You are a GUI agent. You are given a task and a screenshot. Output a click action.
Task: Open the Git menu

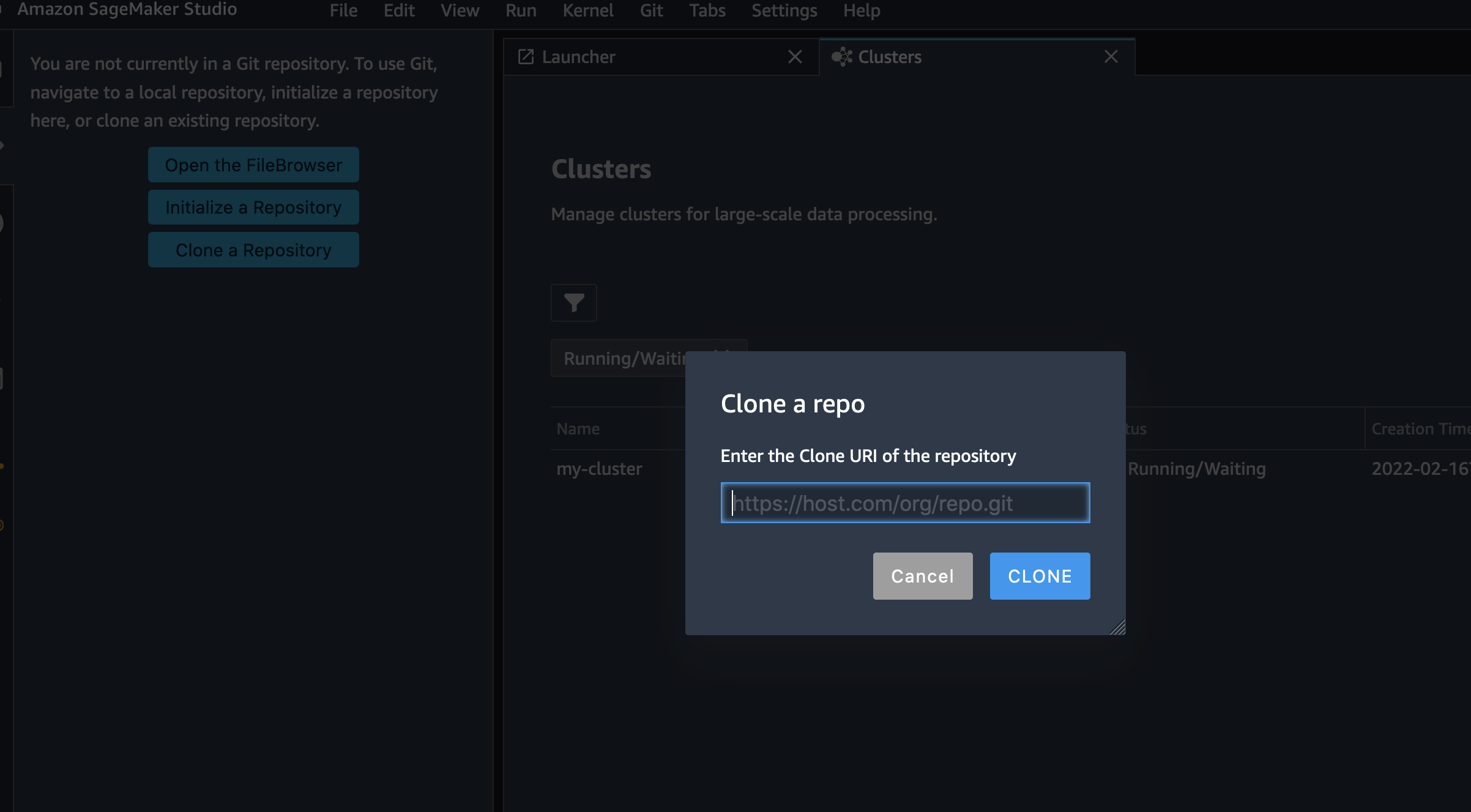651,10
